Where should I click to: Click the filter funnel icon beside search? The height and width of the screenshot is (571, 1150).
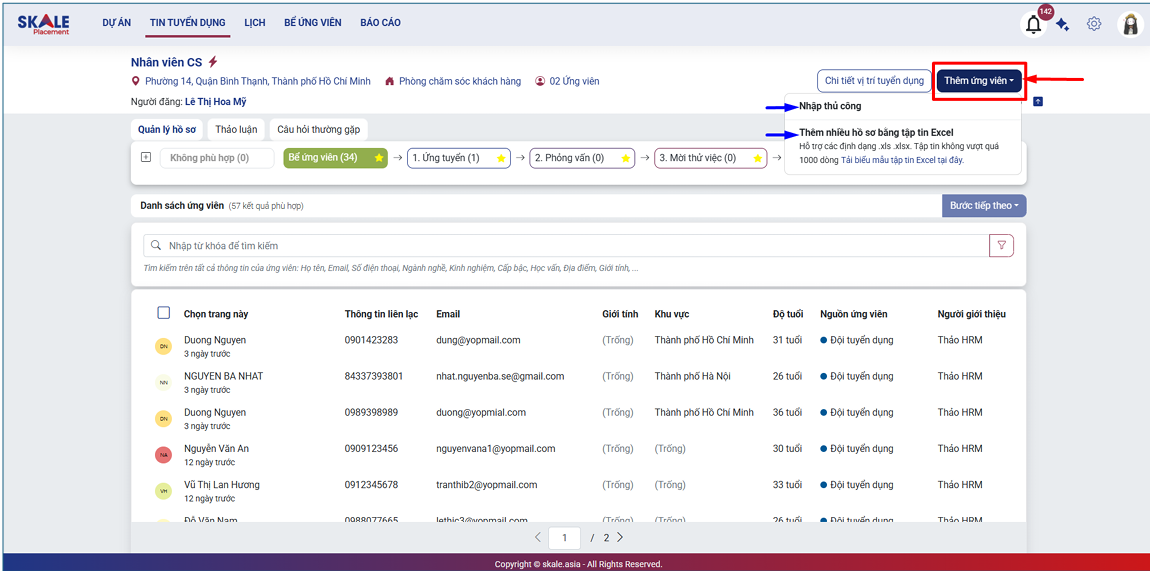click(1001, 246)
